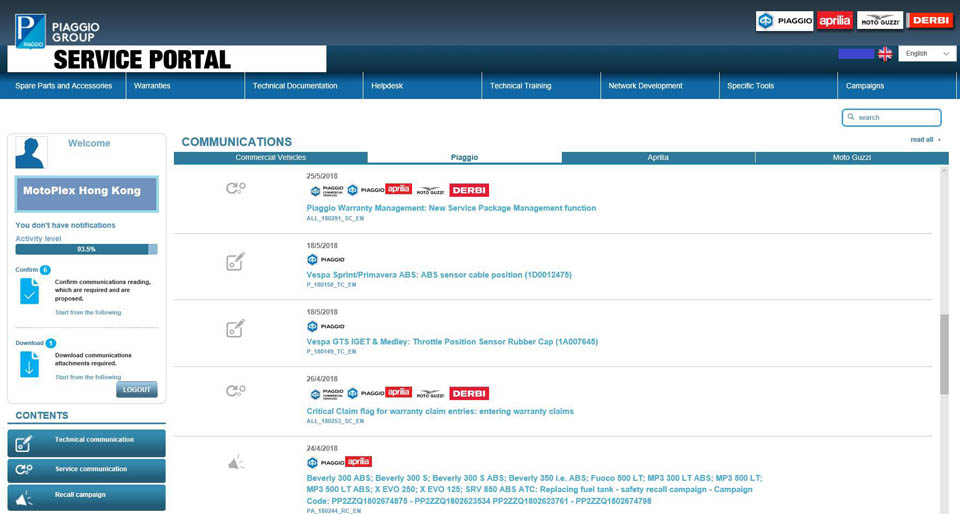Viewport: 960px width, 514px height.
Task: Open Service communication contents button
Action: click(x=86, y=470)
